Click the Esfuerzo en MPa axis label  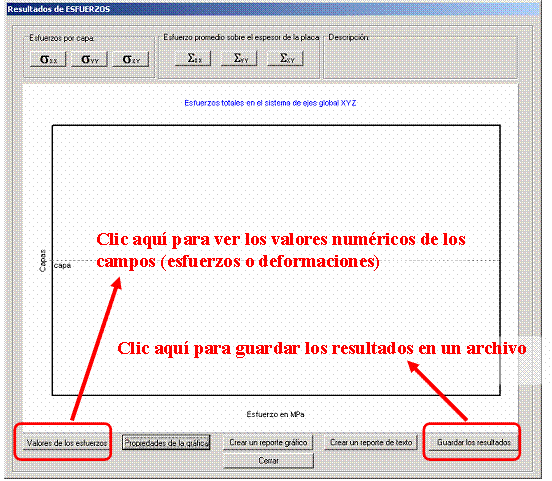[x=275, y=414]
